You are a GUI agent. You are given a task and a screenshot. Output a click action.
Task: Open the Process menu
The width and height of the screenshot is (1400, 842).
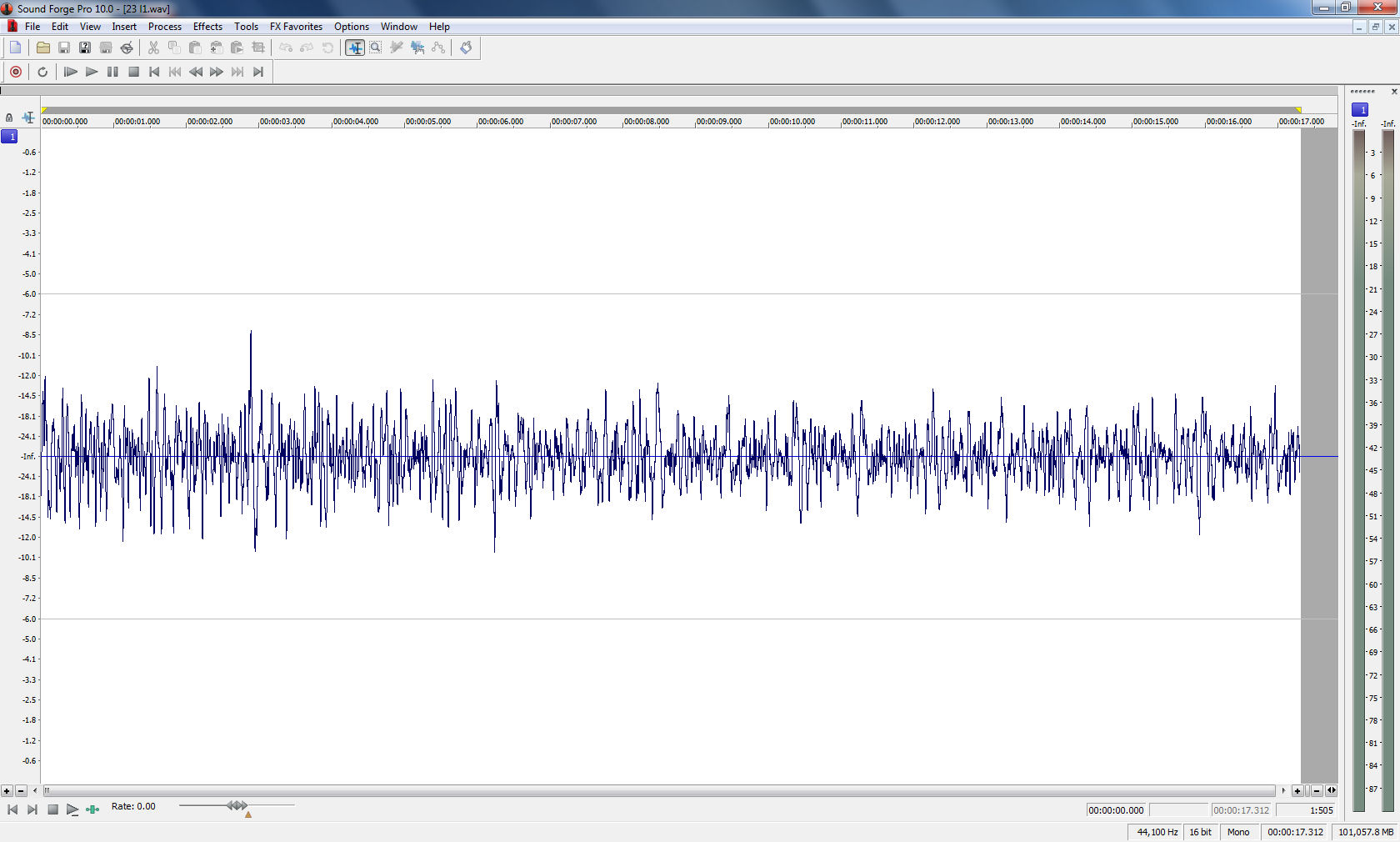164,27
